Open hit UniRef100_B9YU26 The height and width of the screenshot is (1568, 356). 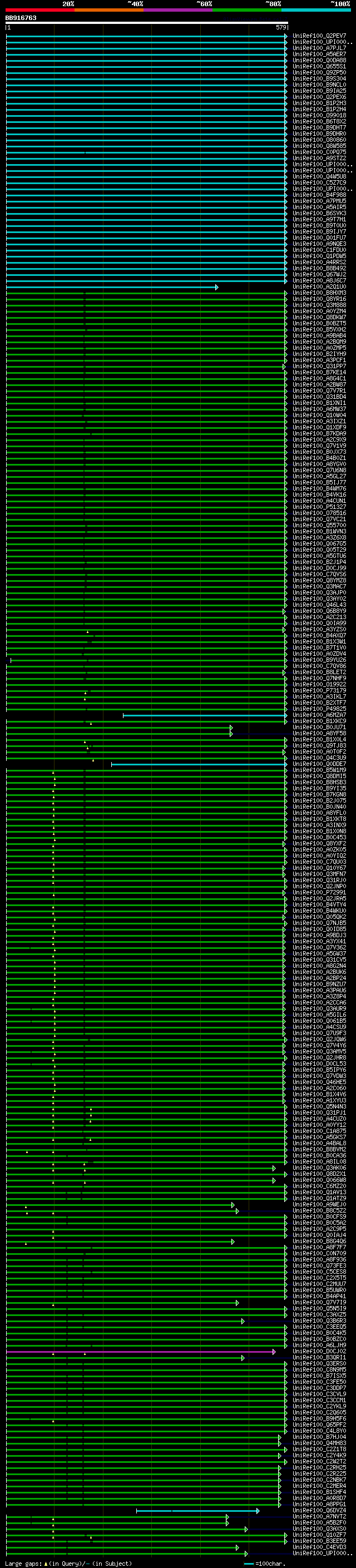pos(319,660)
